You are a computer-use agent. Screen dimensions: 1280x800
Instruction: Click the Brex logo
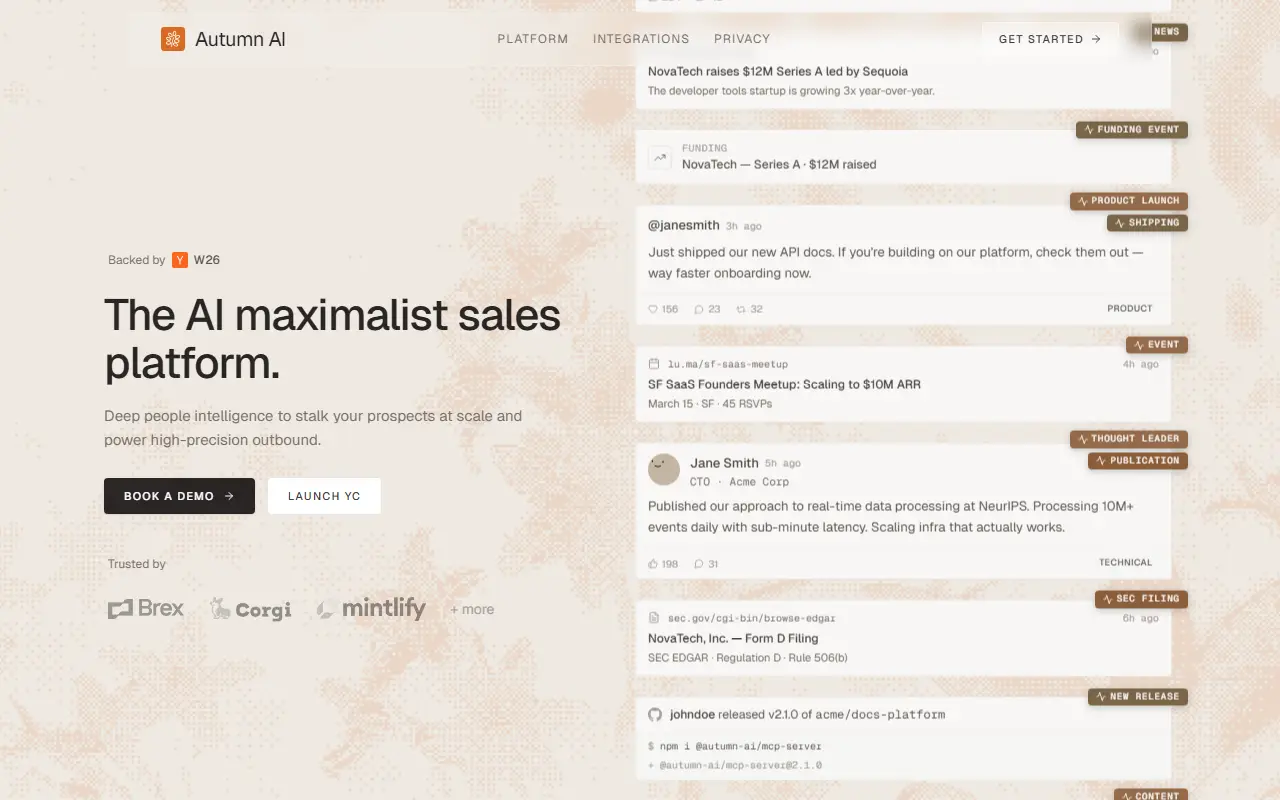pyautogui.click(x=146, y=608)
